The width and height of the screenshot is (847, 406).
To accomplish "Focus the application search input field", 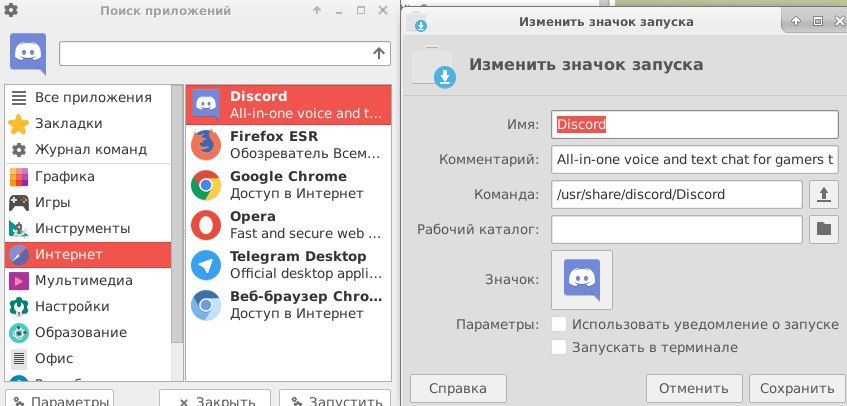I will [225, 53].
